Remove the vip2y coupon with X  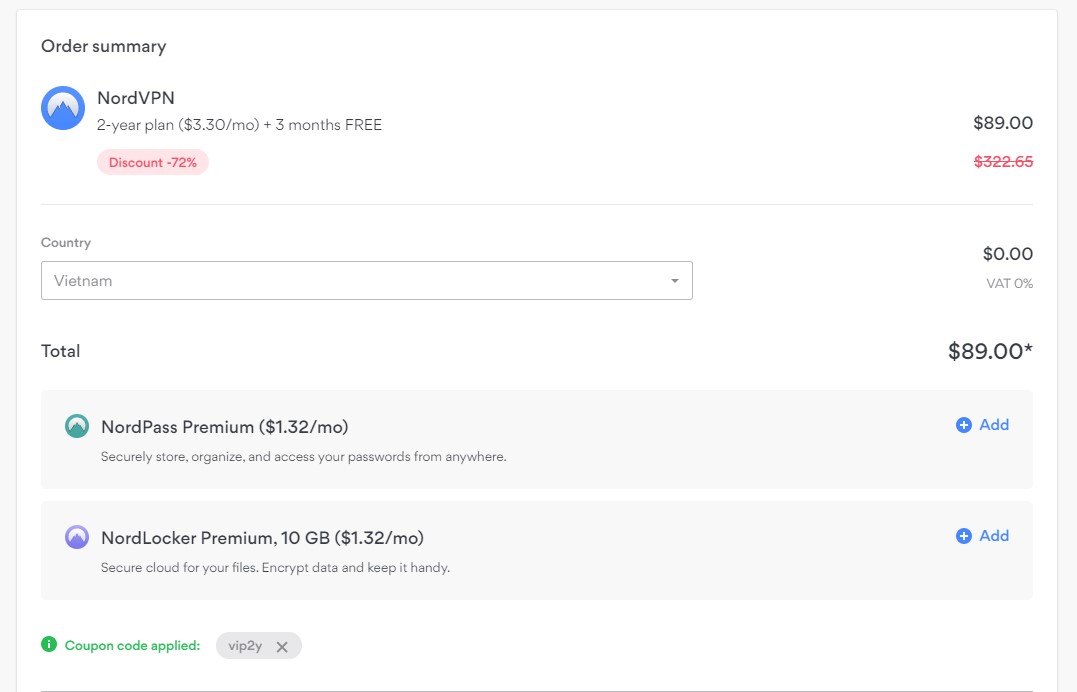coord(282,647)
